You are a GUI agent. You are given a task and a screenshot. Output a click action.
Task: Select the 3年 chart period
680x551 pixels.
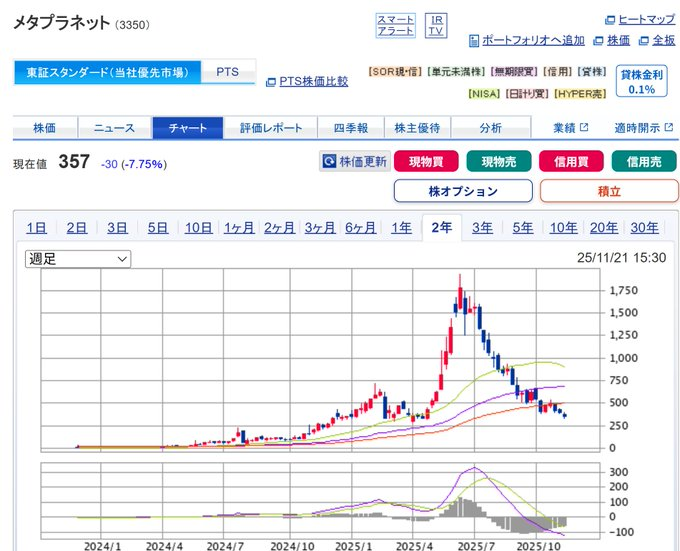pyautogui.click(x=482, y=228)
